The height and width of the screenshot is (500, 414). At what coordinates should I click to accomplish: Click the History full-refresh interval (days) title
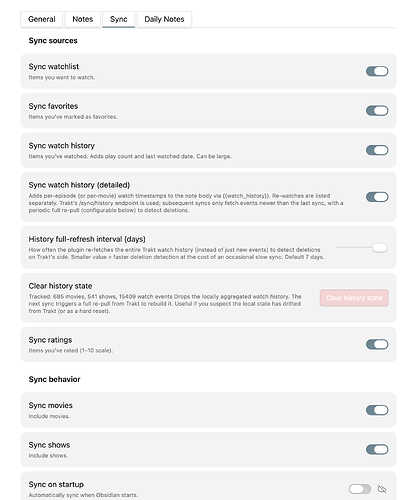pos(87,239)
